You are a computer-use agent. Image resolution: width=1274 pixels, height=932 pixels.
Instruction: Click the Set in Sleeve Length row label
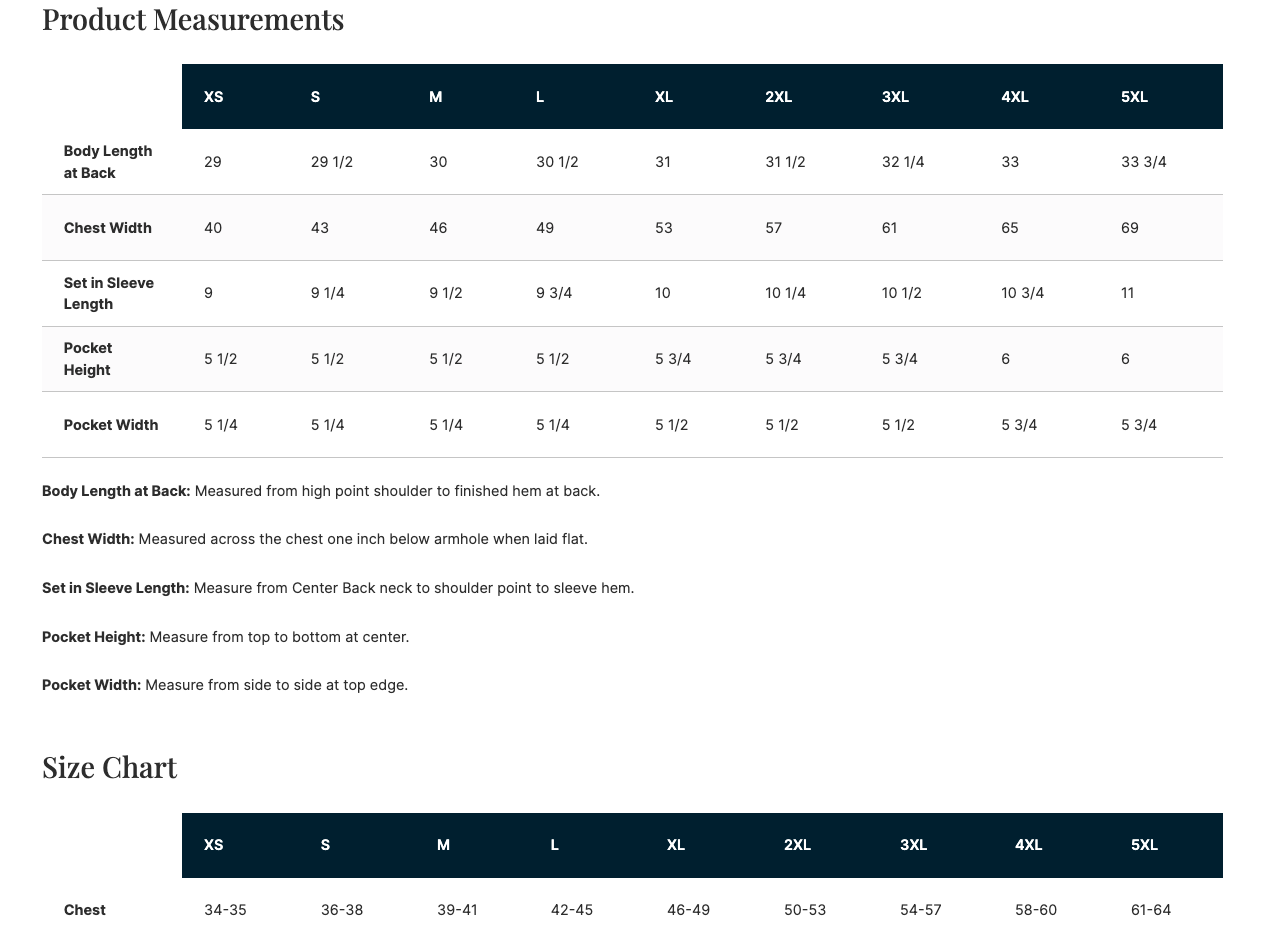click(108, 293)
